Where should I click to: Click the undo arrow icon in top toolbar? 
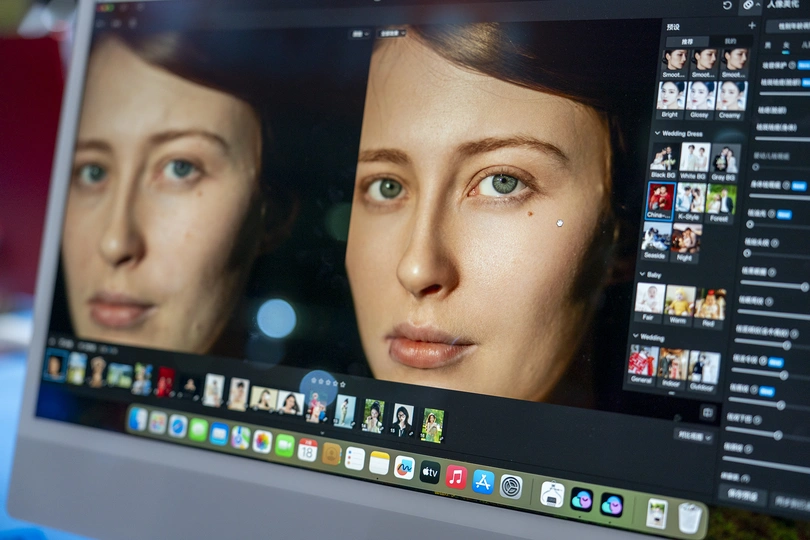tap(727, 6)
